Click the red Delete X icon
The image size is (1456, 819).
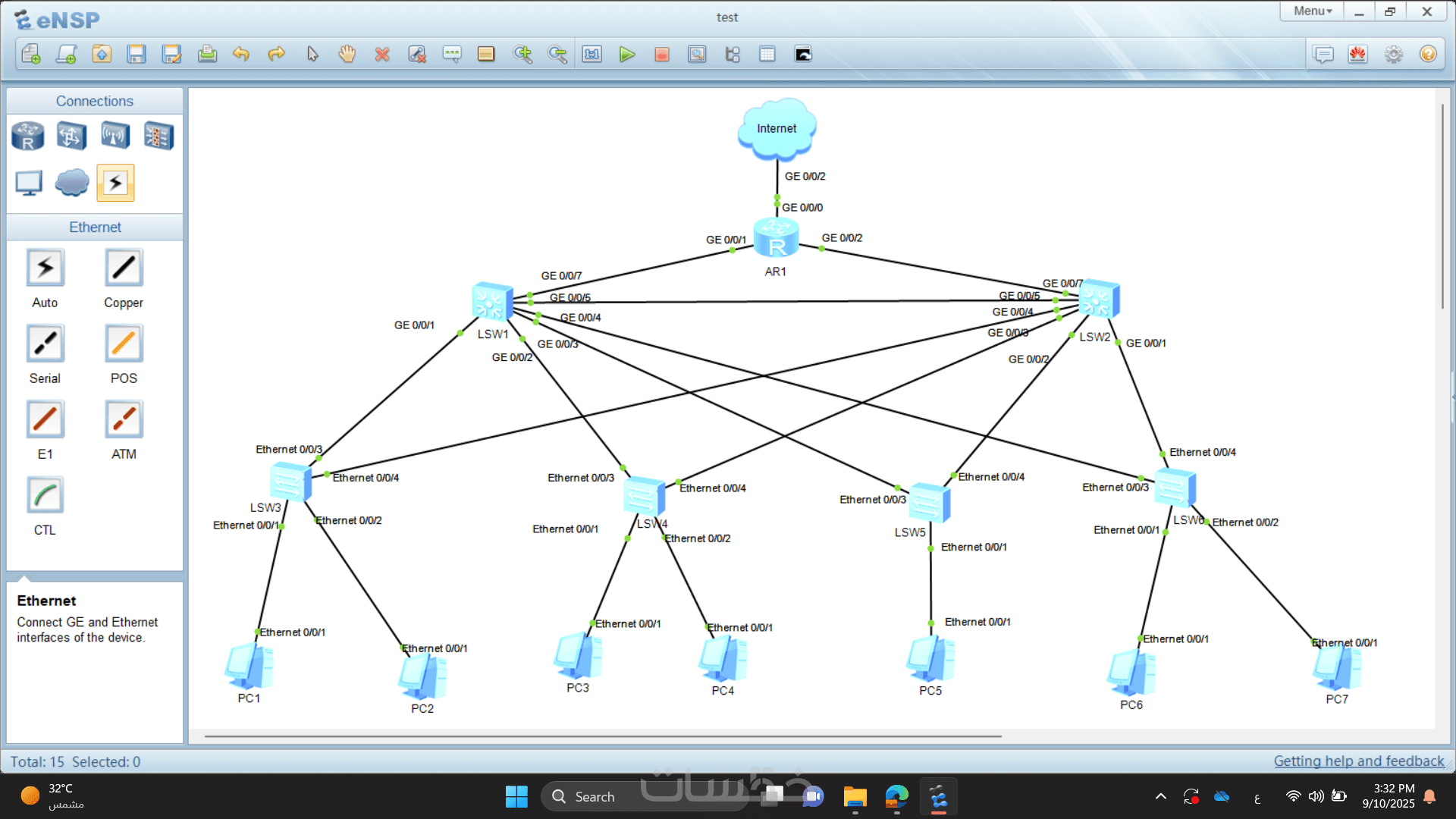point(382,54)
